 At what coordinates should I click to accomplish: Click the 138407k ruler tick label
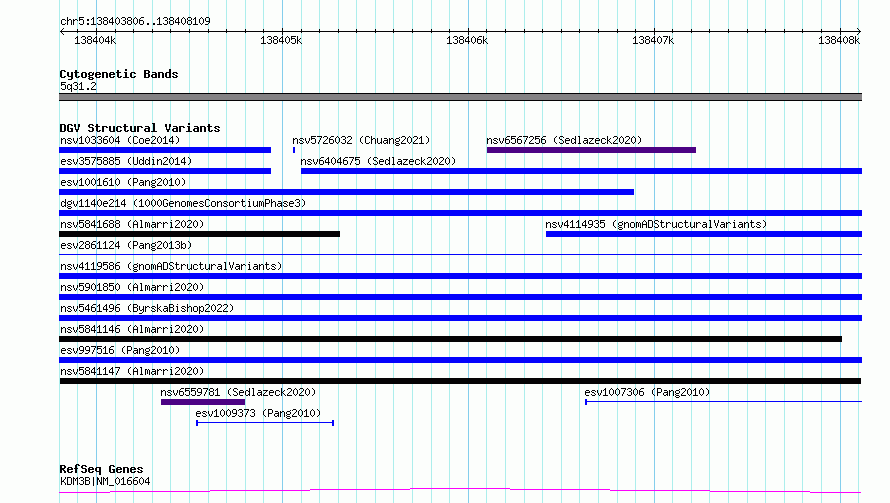pos(653,40)
